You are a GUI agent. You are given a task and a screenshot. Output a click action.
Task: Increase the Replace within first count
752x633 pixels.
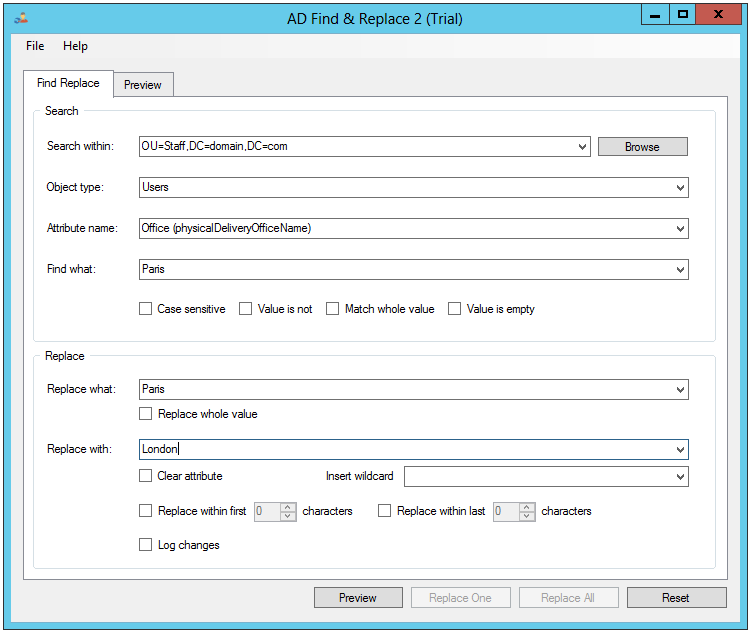tap(288, 507)
